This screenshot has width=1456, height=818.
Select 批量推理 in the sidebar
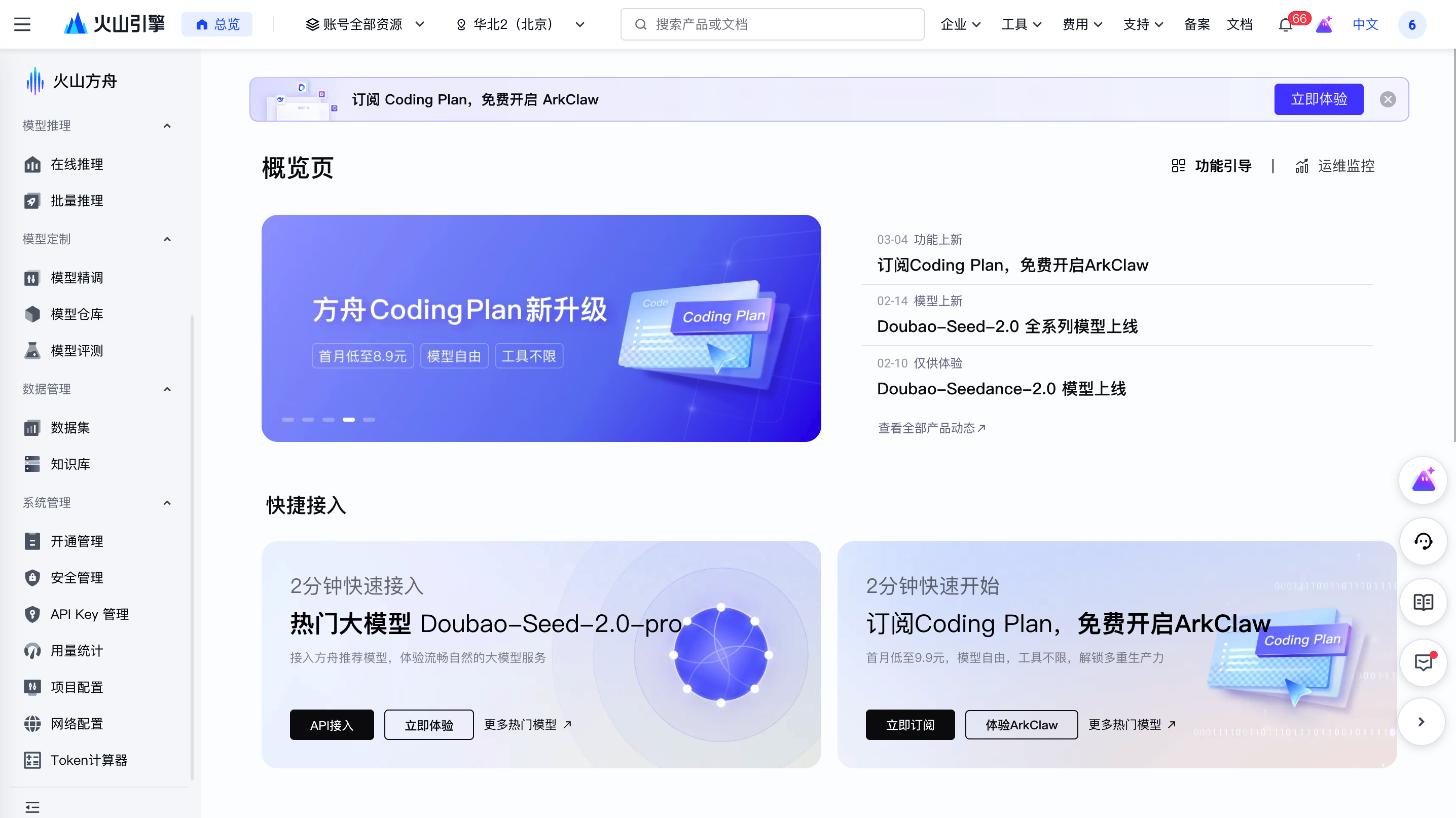pos(77,201)
